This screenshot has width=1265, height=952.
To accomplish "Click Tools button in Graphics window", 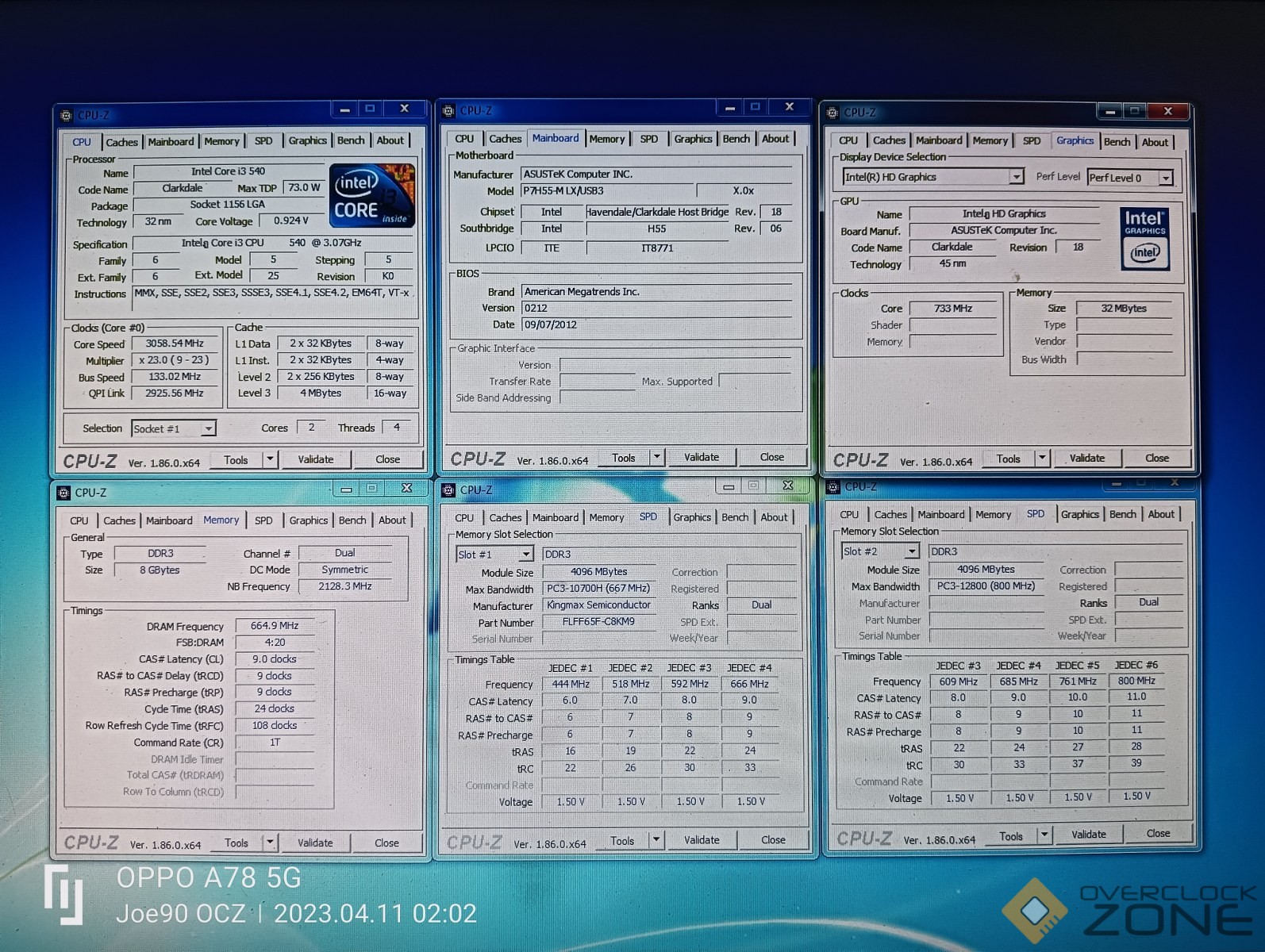I will click(1009, 459).
